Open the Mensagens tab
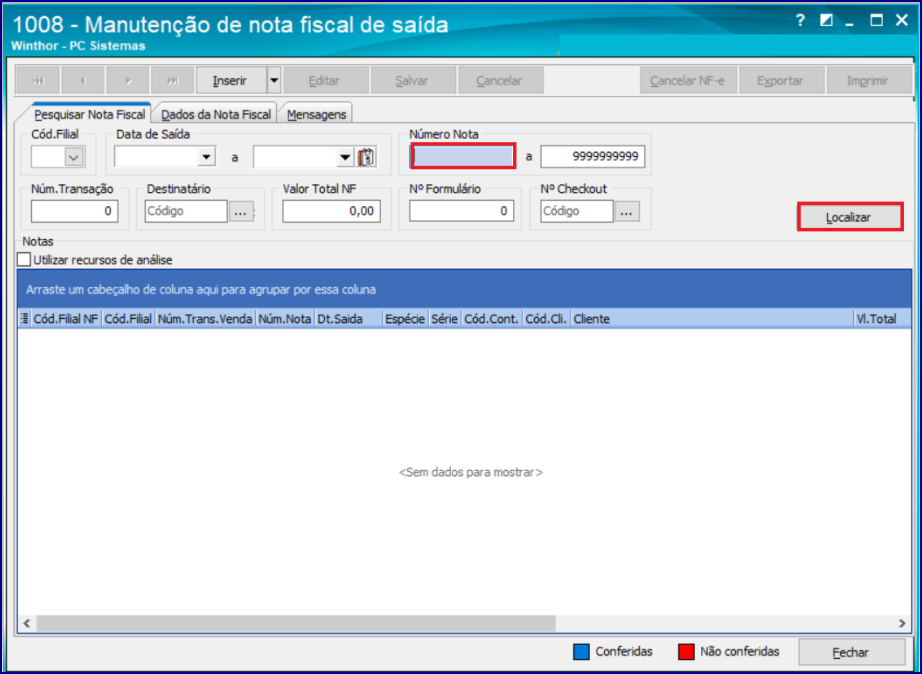 click(x=316, y=114)
